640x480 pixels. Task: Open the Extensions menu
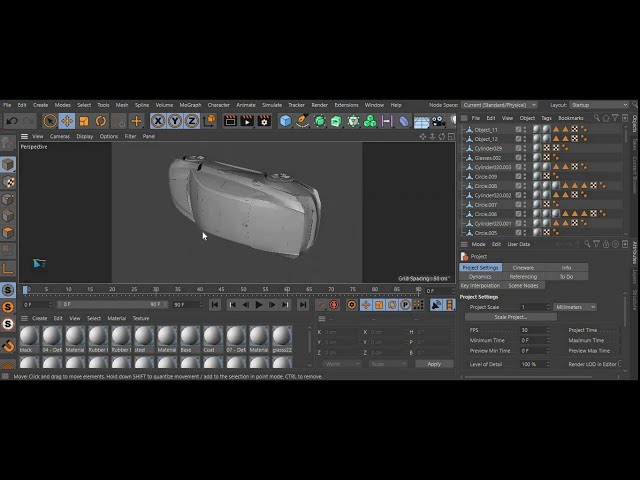(346, 105)
